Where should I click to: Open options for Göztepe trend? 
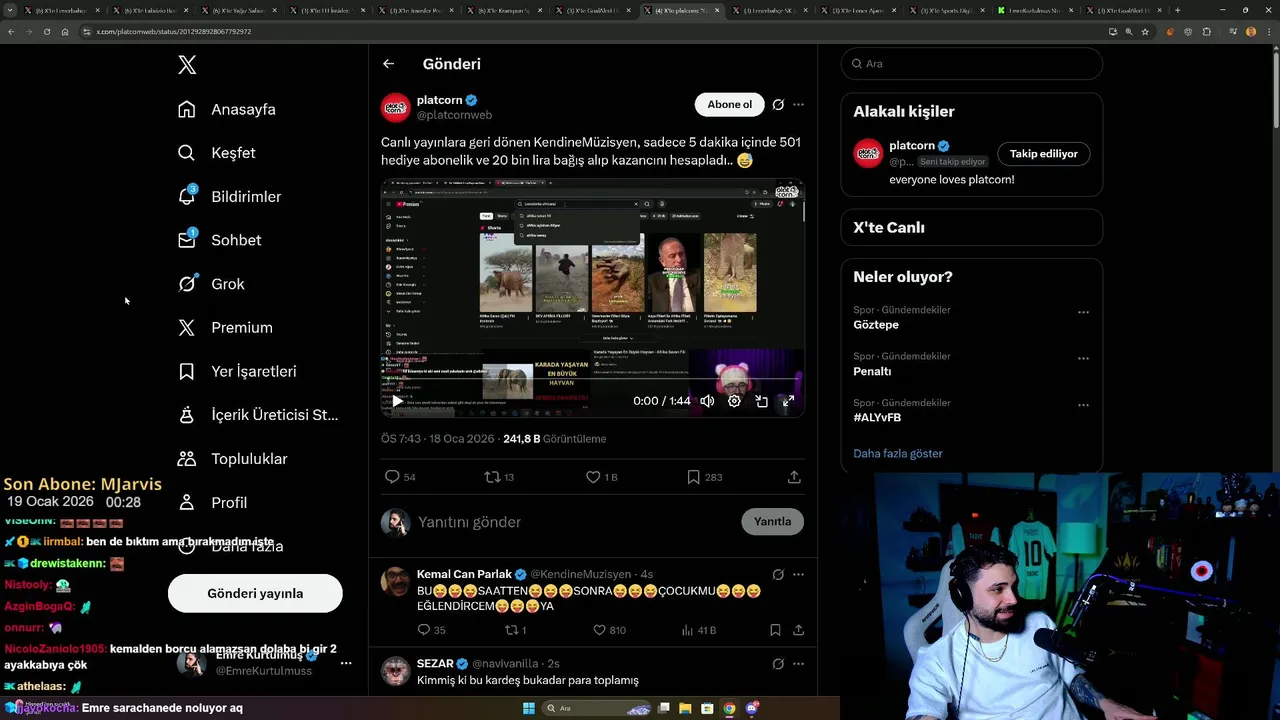[x=1083, y=312]
